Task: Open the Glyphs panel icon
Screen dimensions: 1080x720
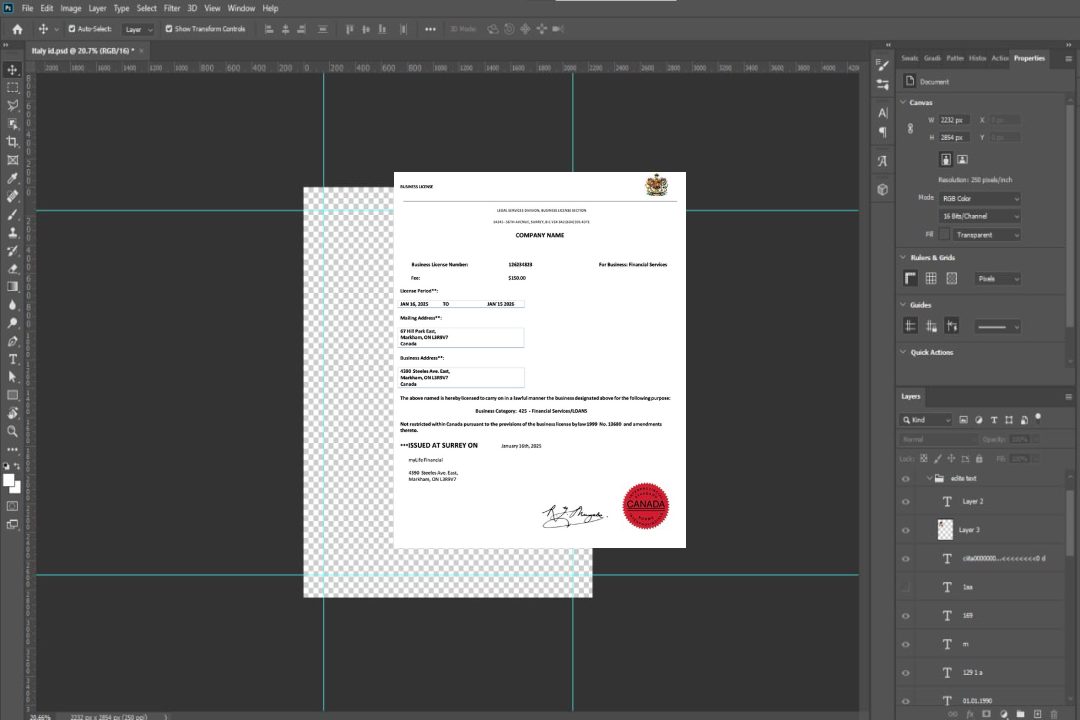Action: tap(882, 161)
